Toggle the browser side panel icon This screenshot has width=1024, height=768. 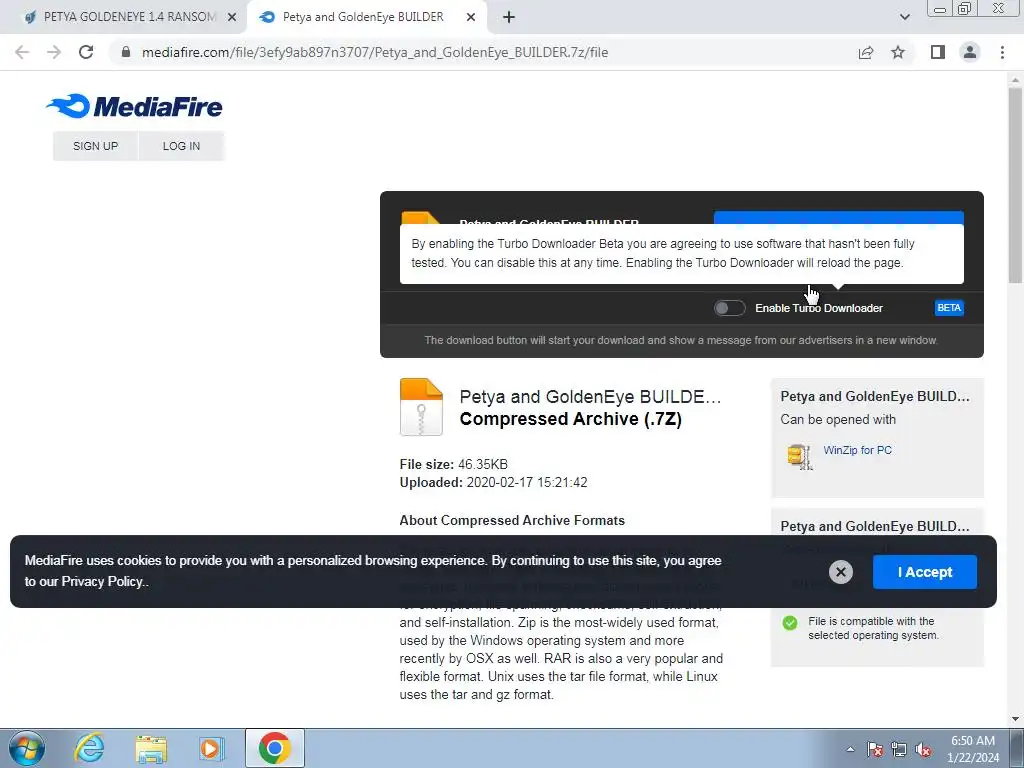(938, 52)
